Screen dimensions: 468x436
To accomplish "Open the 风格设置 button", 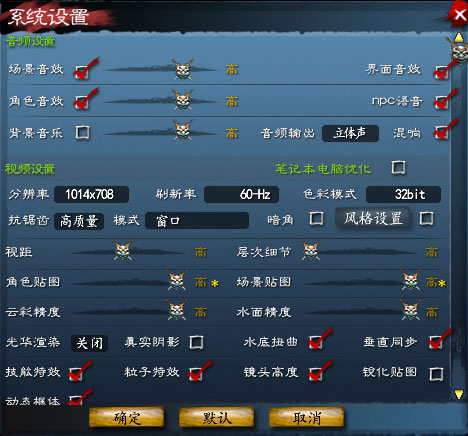I will pyautogui.click(x=373, y=218).
